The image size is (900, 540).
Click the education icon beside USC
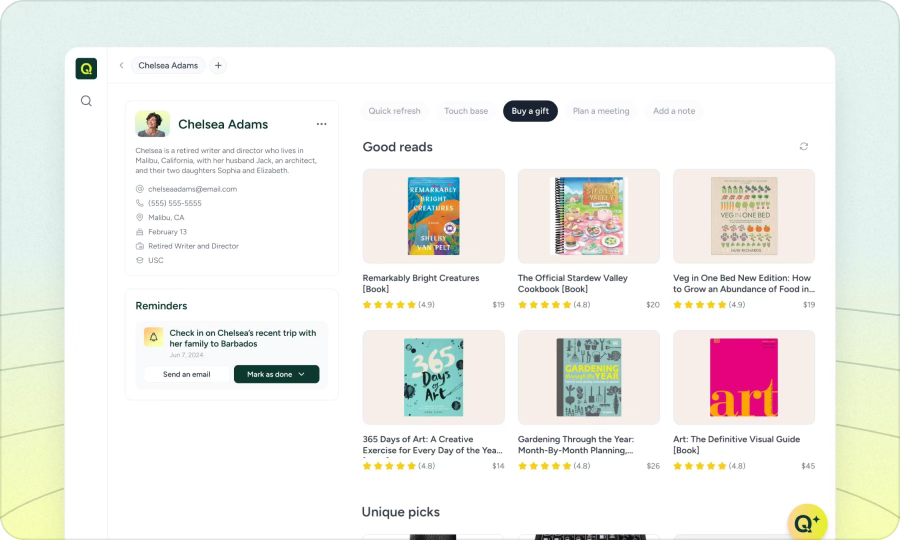pos(139,261)
